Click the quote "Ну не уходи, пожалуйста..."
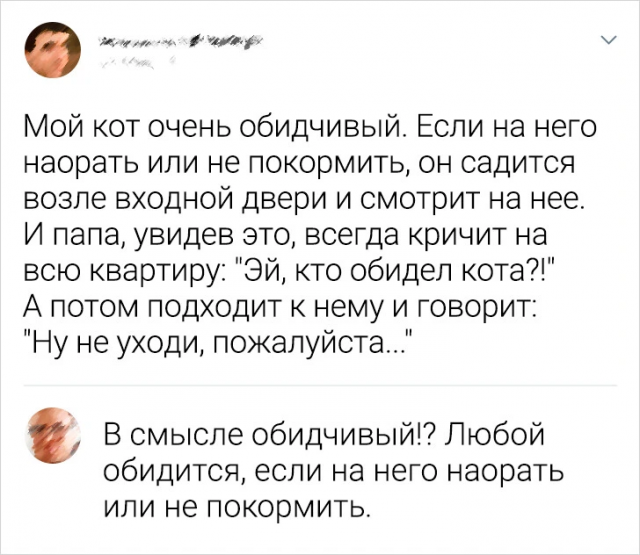Screen dimensions: 640x555 215,342
